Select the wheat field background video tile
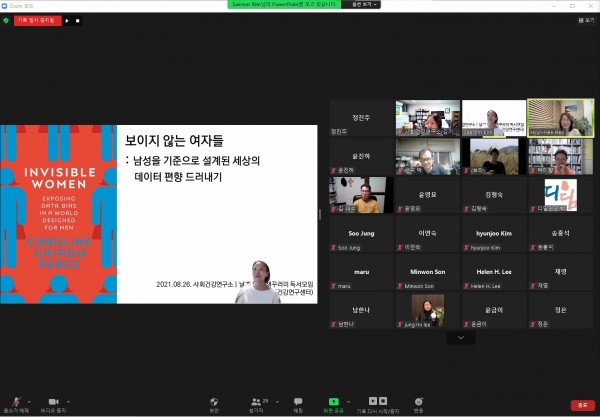600x417 pixels. (x=494, y=157)
